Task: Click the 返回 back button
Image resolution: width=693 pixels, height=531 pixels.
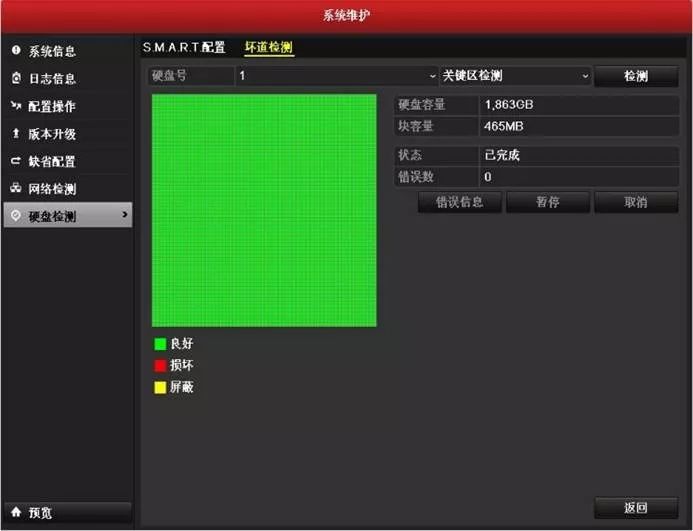Action: 636,508
